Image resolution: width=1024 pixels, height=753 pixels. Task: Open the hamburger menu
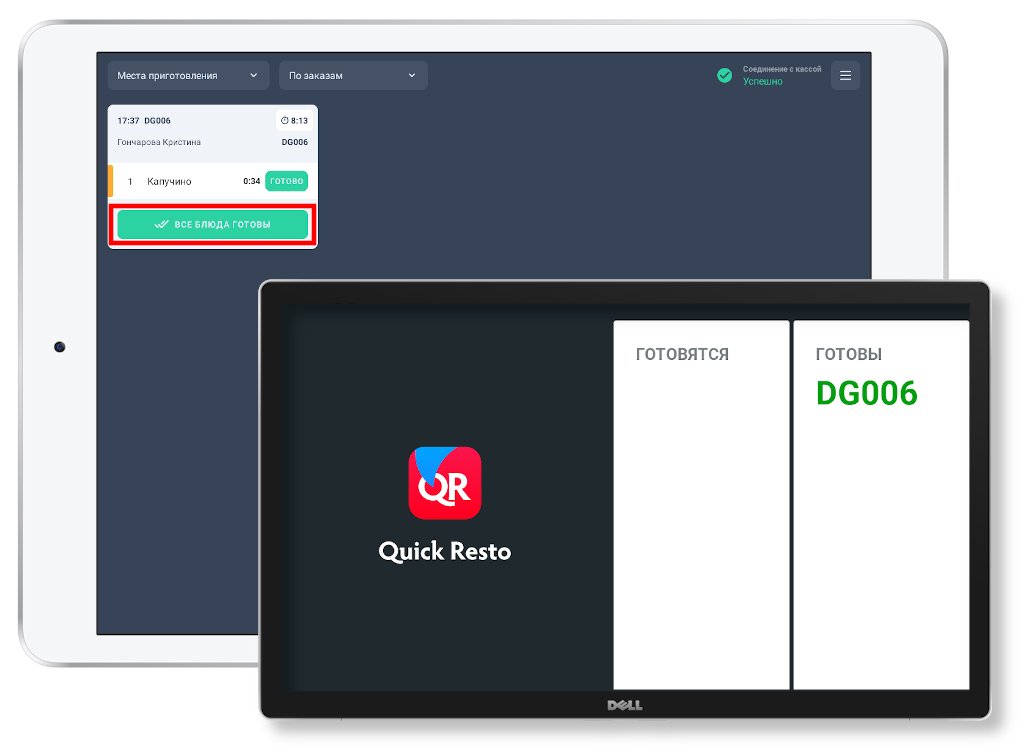click(x=845, y=76)
